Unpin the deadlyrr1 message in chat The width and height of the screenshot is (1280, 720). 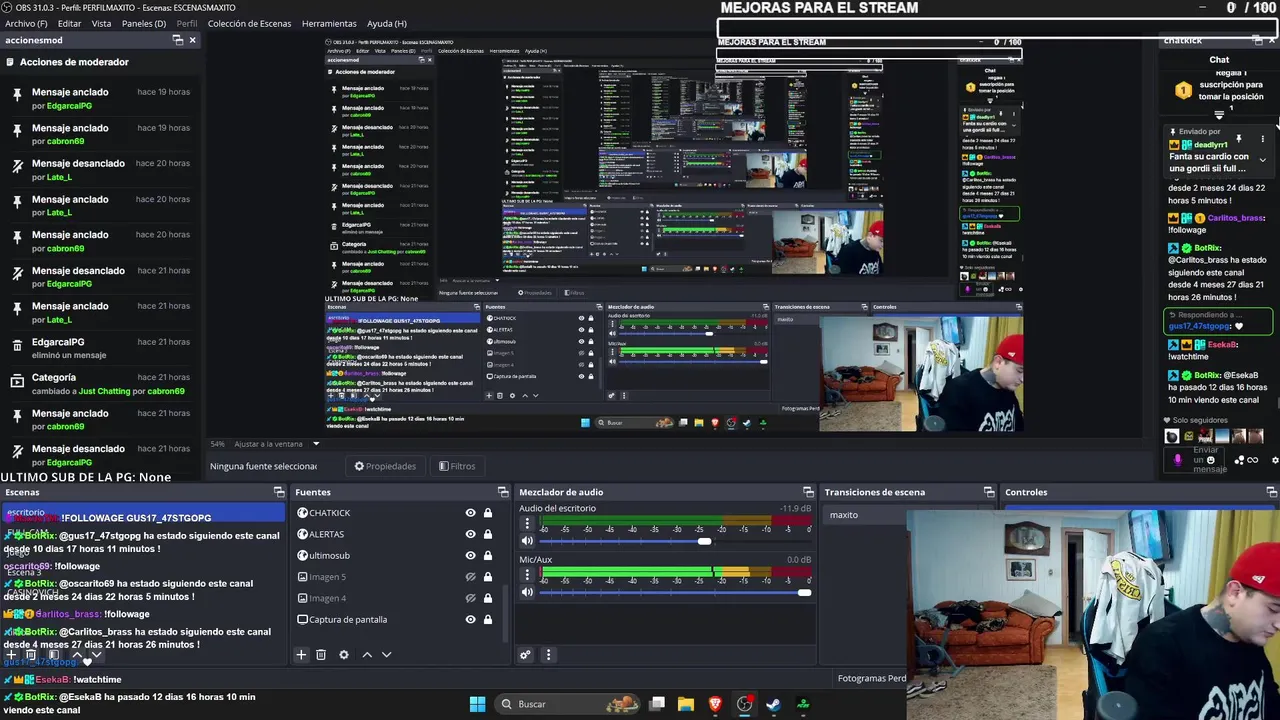point(1239,138)
